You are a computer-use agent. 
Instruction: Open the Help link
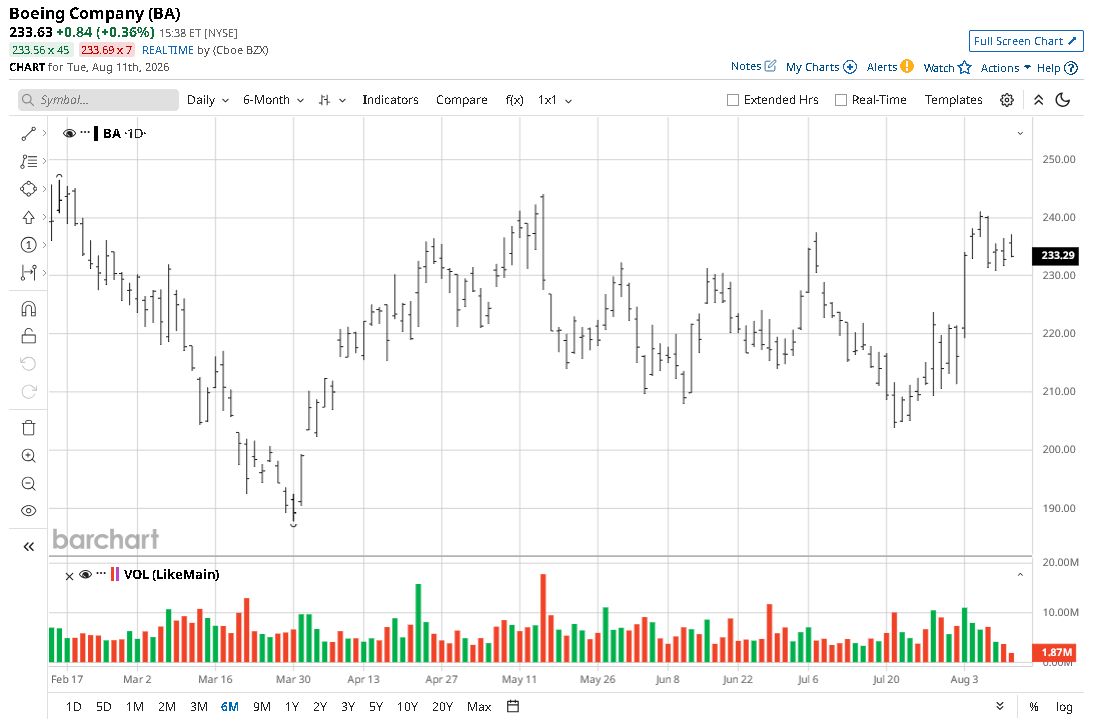coord(1057,68)
